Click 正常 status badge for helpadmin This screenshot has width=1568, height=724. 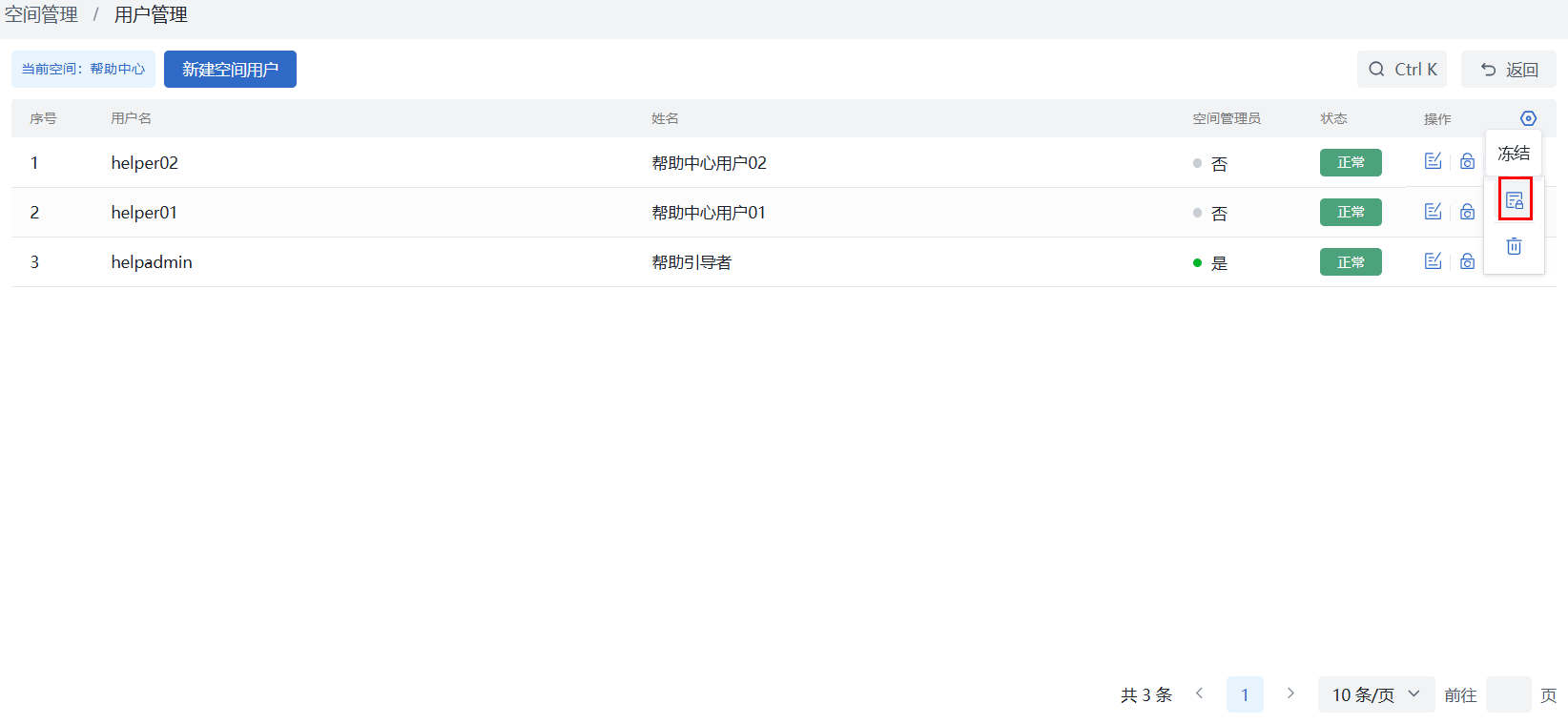point(1351,261)
